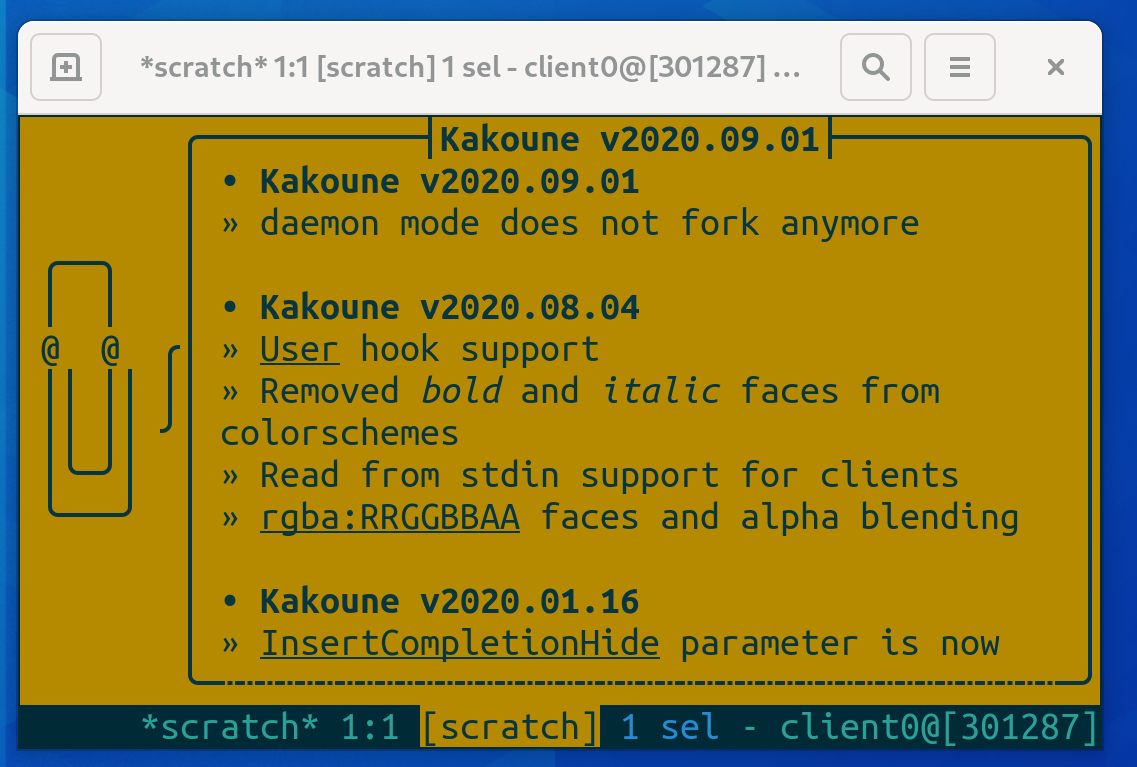Click the bullet beside Kakoune v2020.01.16
This screenshot has width=1137, height=767.
231,601
